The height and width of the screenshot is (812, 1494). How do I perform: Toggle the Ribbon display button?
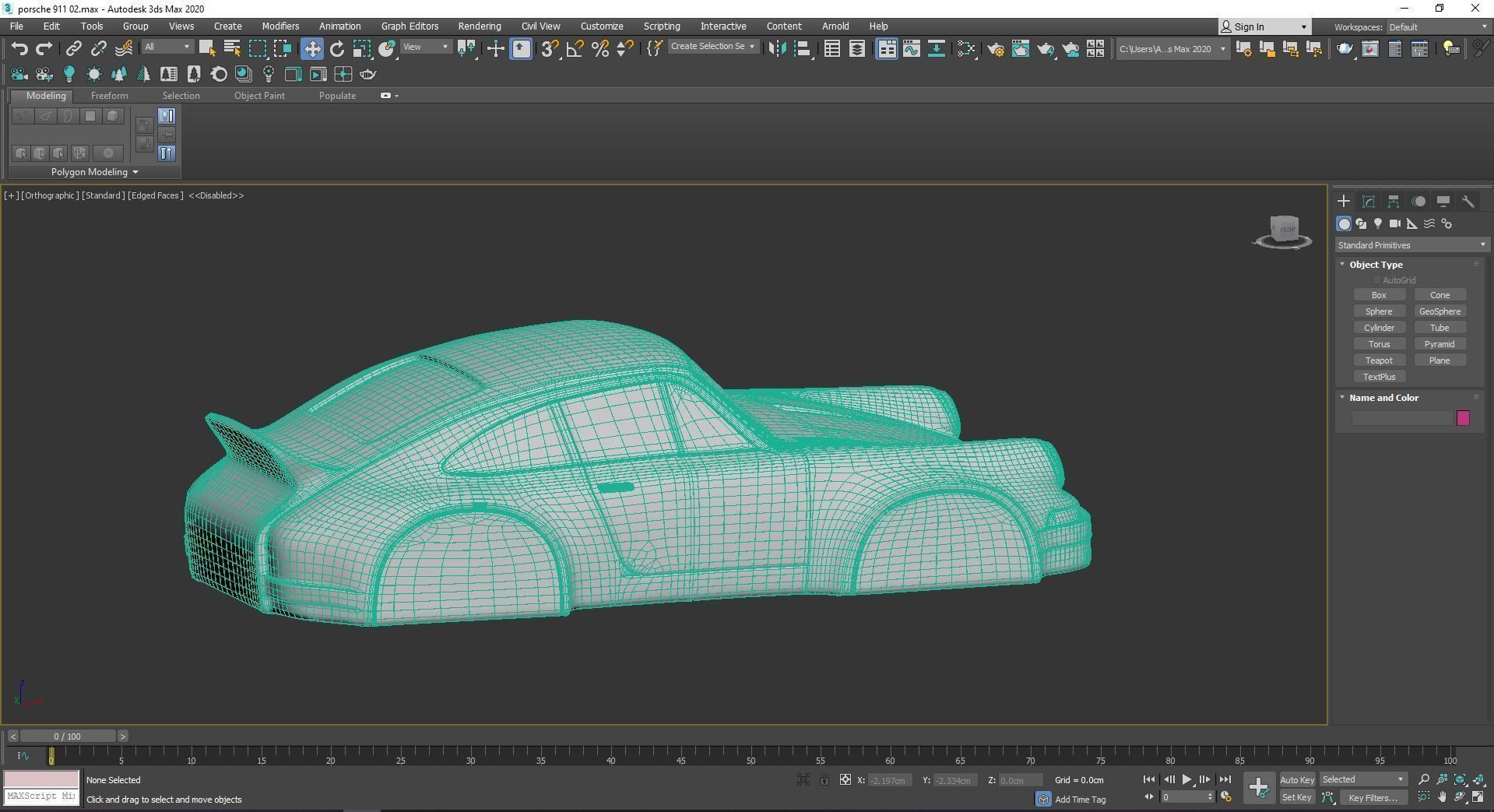[886, 48]
